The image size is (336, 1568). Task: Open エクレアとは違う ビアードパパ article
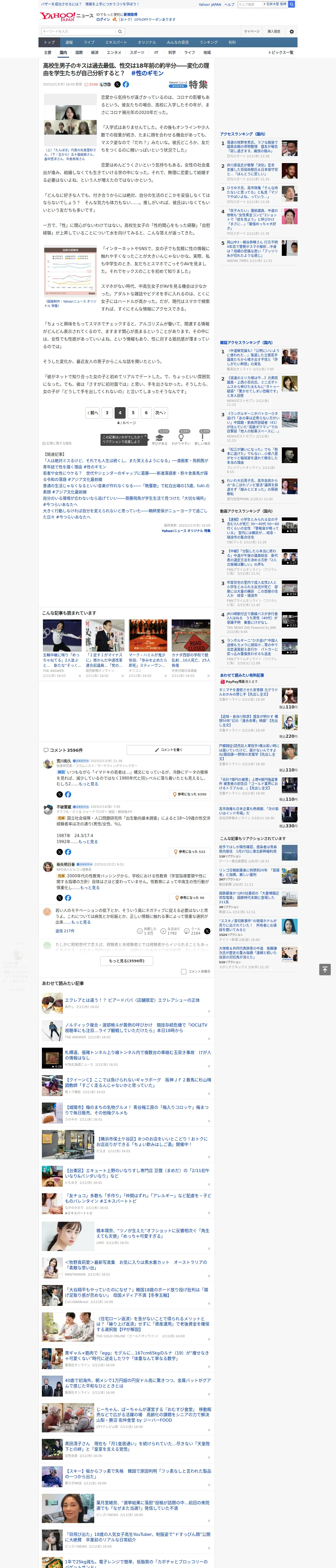tap(132, 1000)
